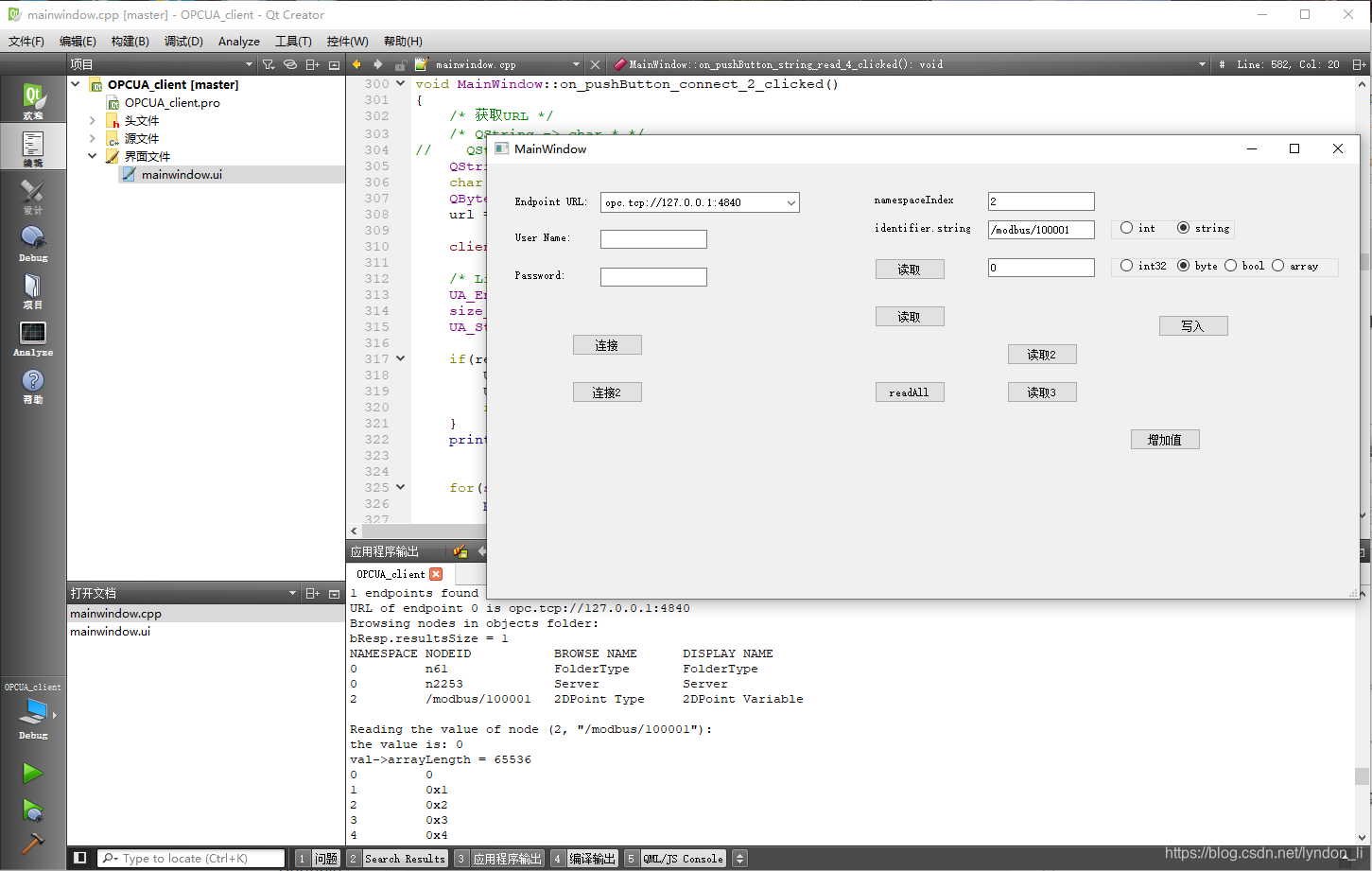Open the mainwindow.cpp file dropdown
Viewport: 1372px width, 871px height.
[x=576, y=64]
